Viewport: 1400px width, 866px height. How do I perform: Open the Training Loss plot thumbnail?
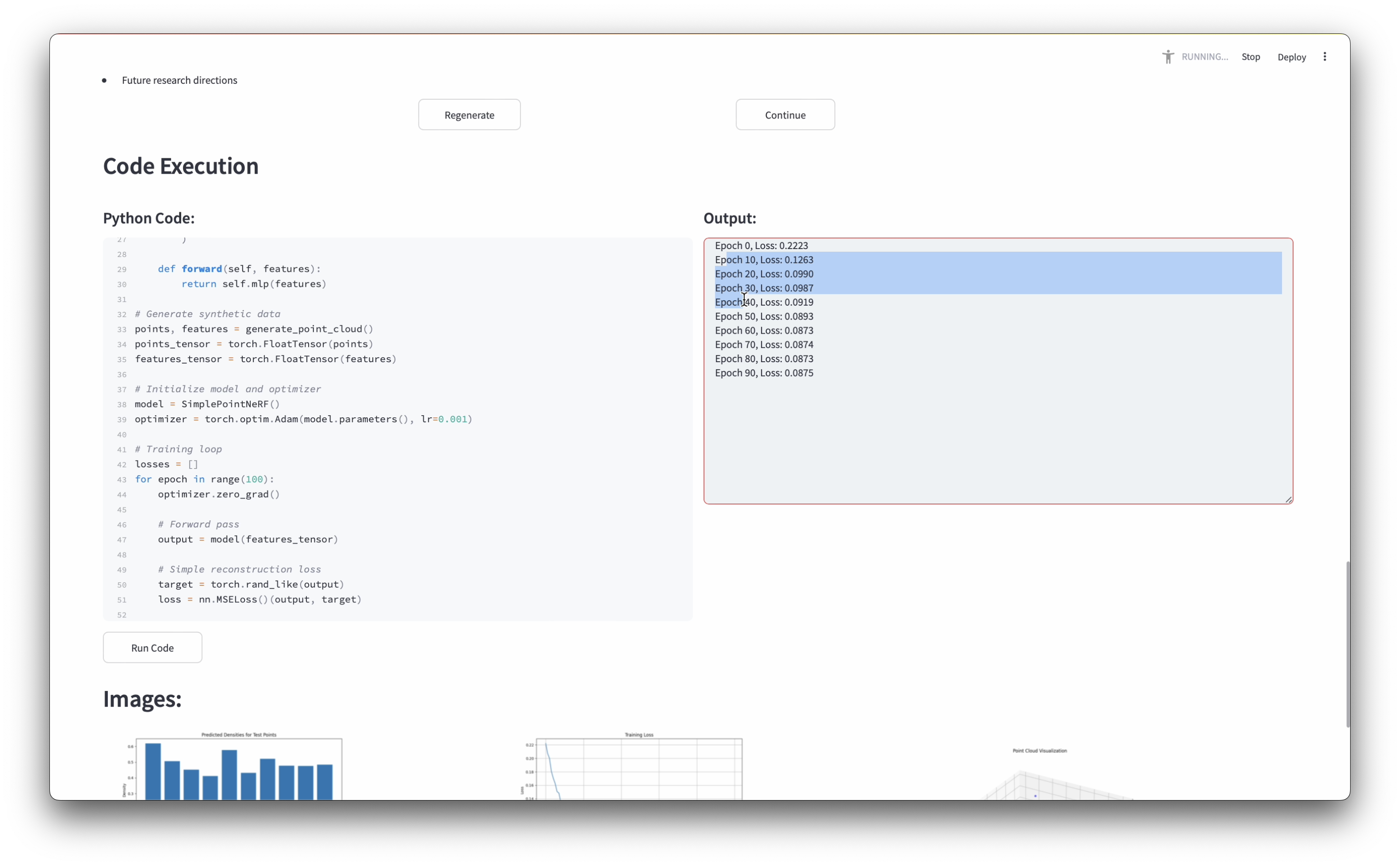click(x=638, y=768)
